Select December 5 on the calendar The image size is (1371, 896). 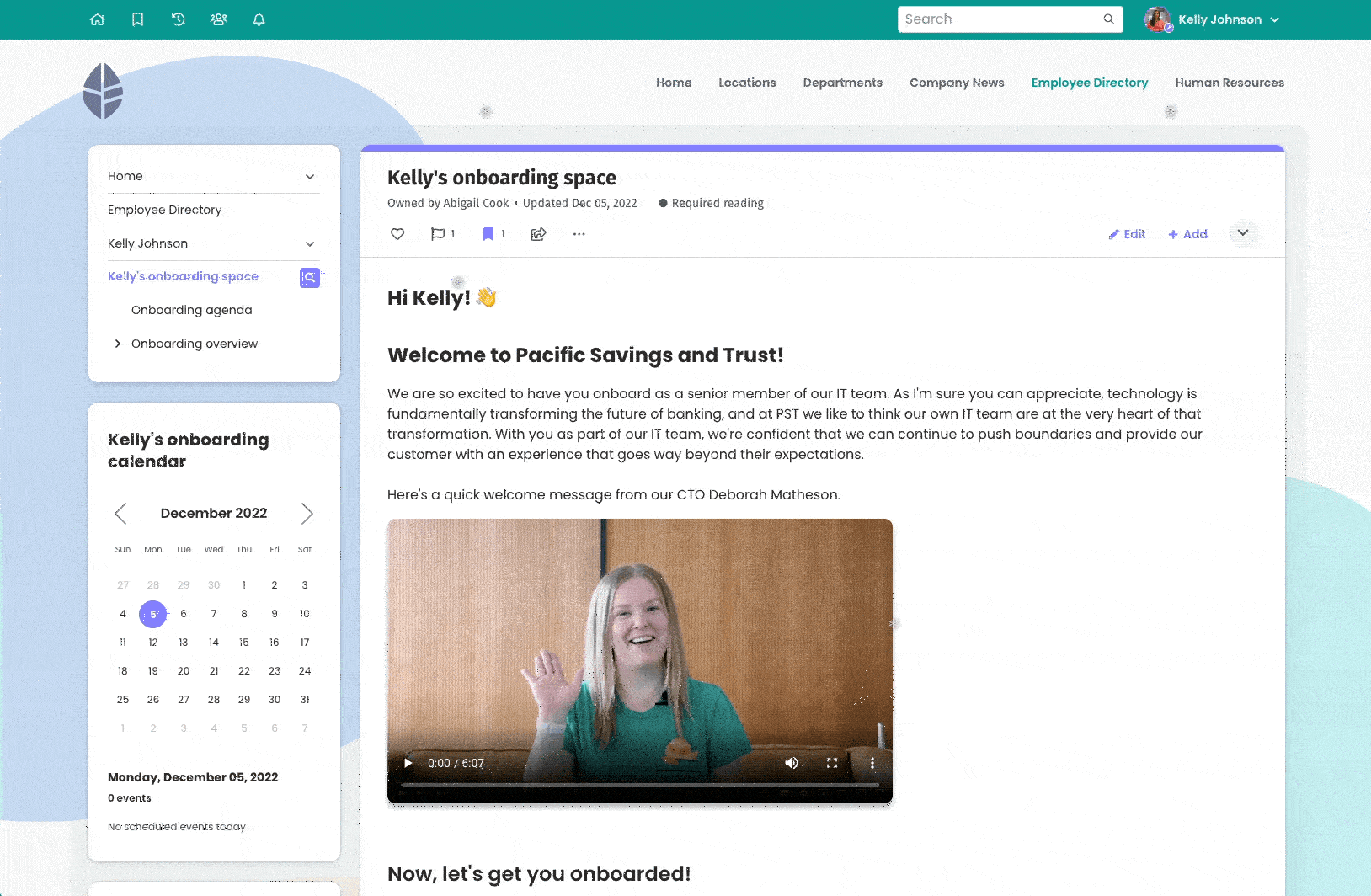point(153,614)
